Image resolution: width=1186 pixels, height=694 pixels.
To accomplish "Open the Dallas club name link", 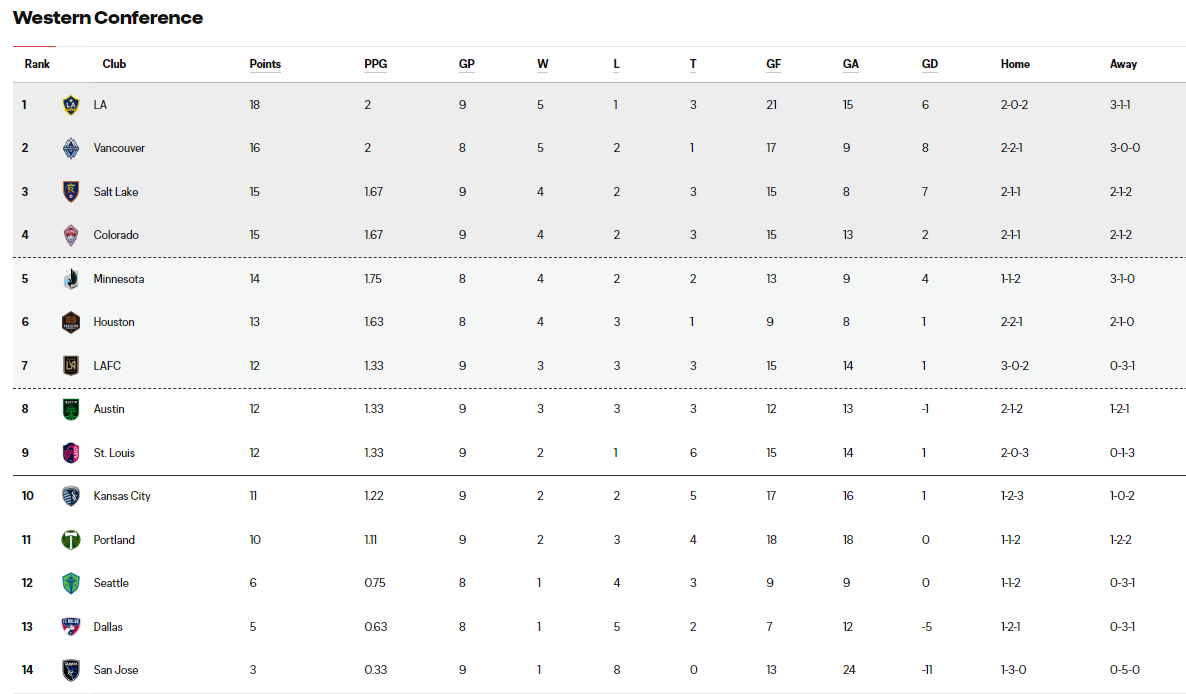I will [108, 627].
